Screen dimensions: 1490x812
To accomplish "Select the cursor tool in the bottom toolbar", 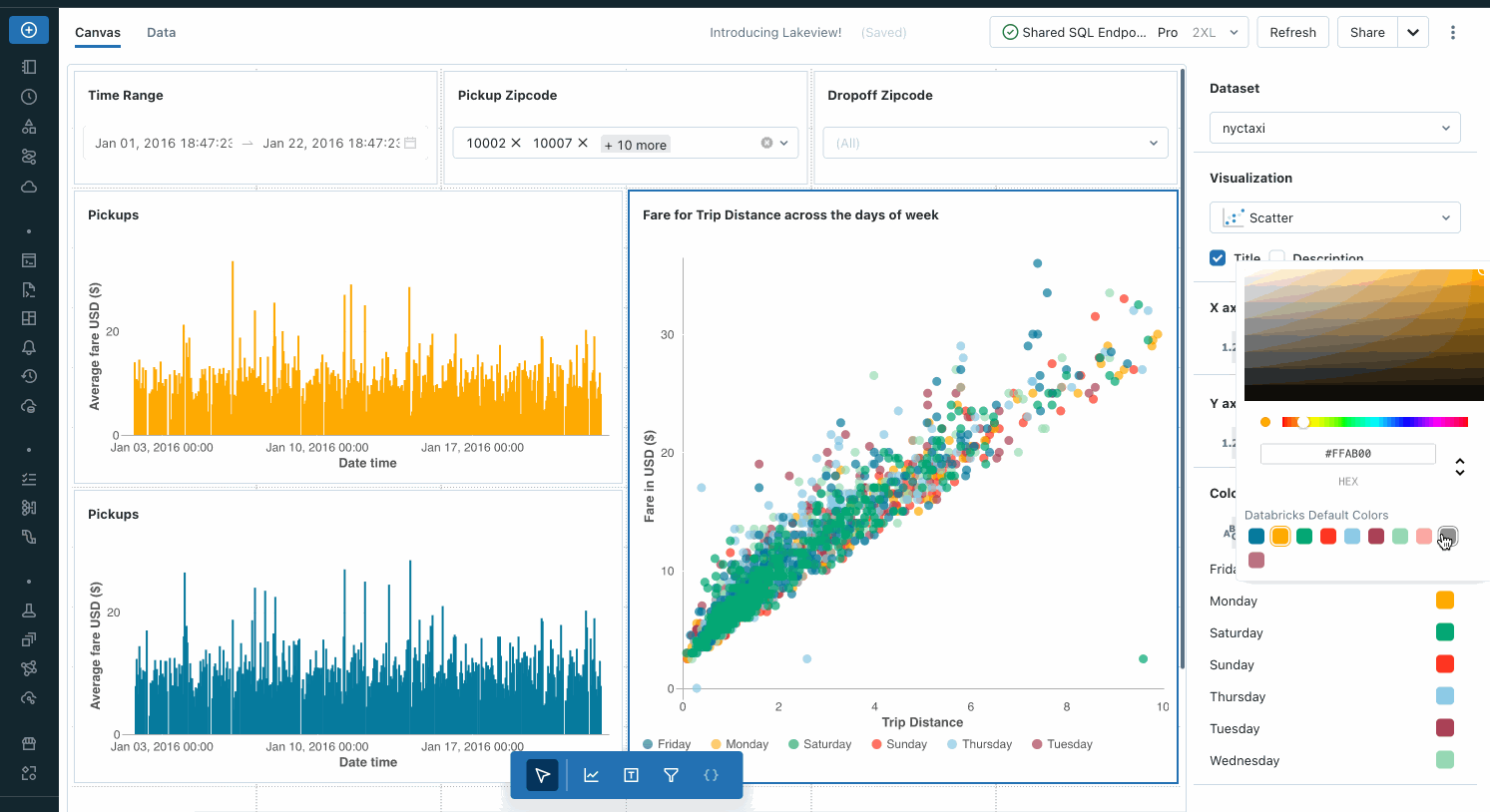I will pos(542,775).
